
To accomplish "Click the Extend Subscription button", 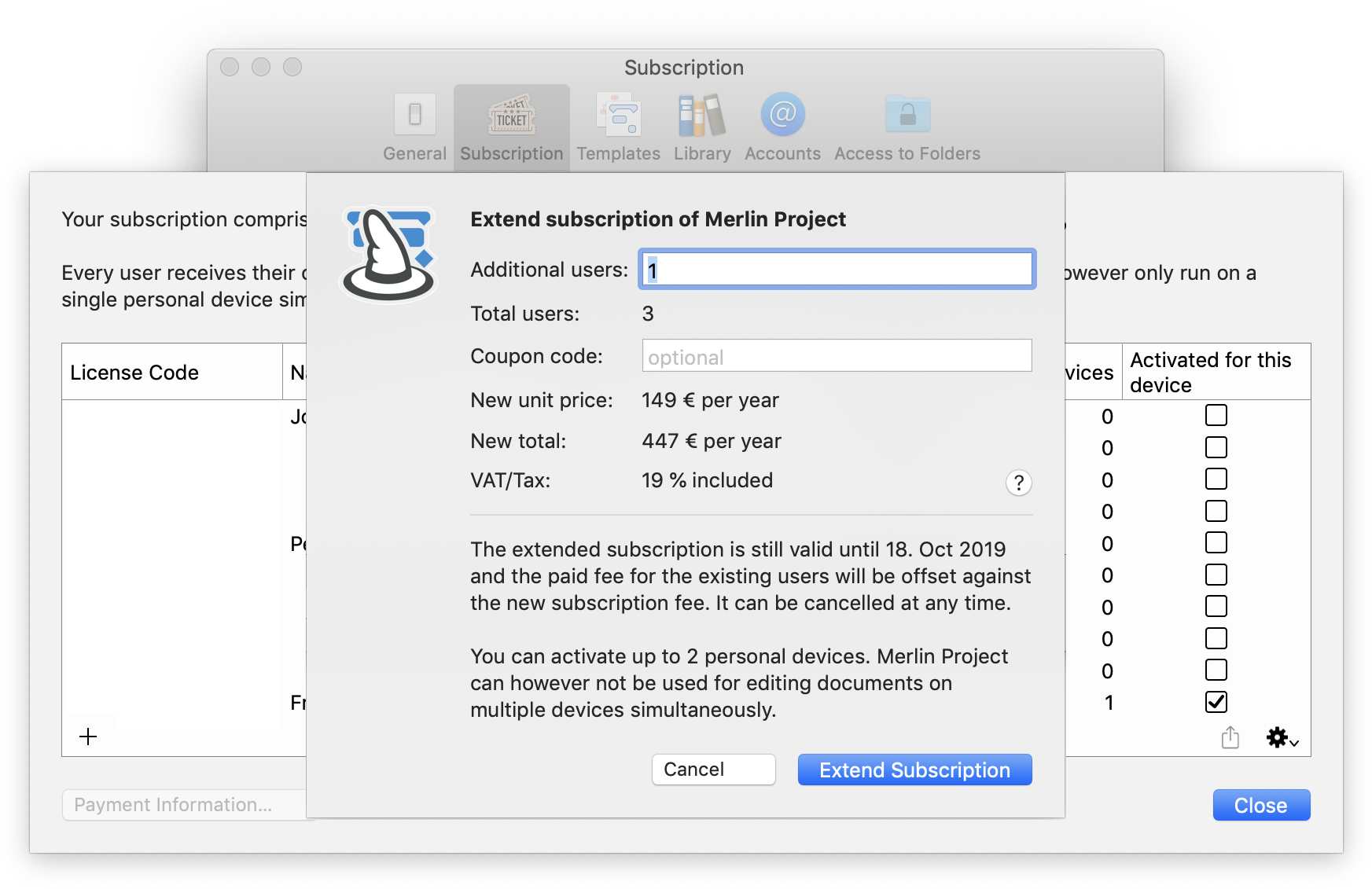I will (914, 770).
